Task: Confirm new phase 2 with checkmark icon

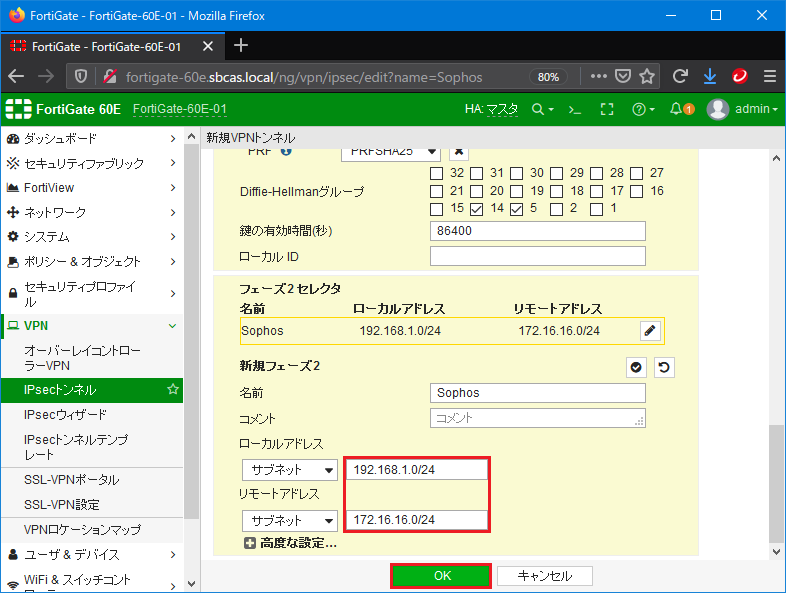Action: (x=636, y=367)
